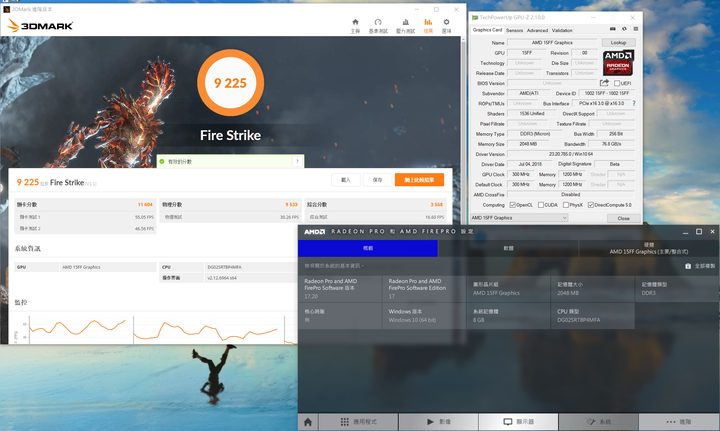Click the Load (載入) button in 3DMark results
The height and width of the screenshot is (431, 720).
(346, 180)
